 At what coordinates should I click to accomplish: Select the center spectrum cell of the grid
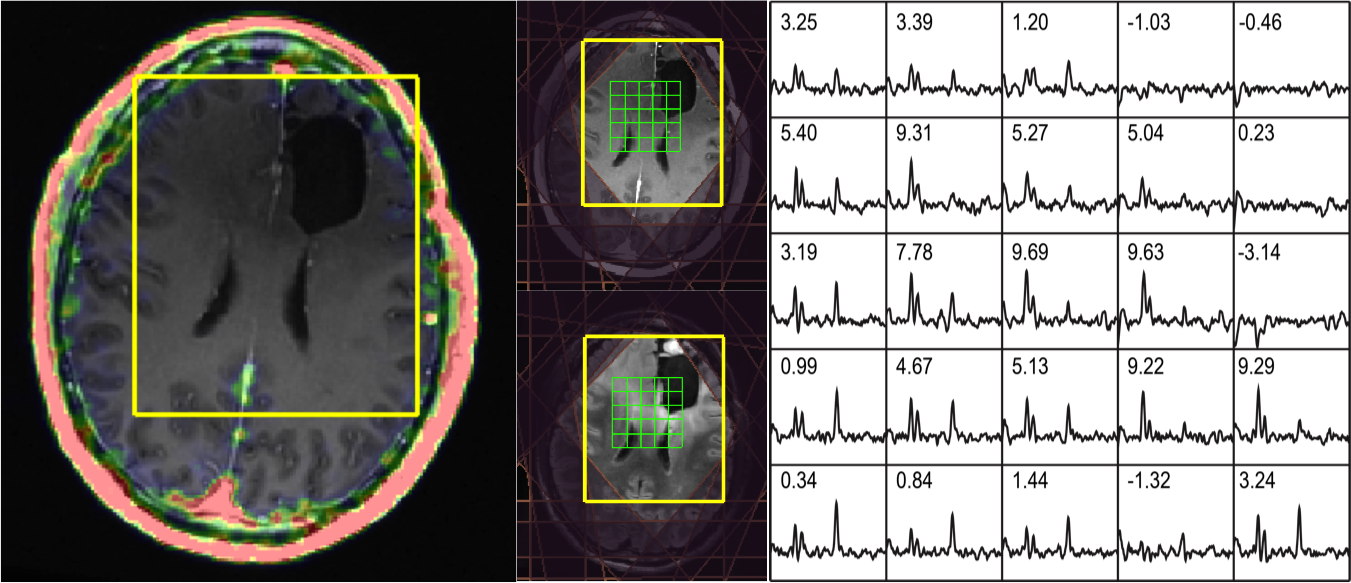point(1060,291)
